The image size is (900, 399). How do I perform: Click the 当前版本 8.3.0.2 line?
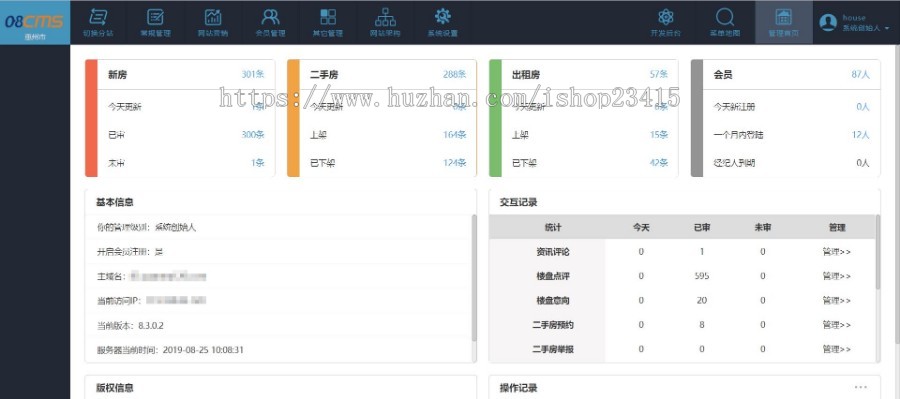tap(130, 326)
